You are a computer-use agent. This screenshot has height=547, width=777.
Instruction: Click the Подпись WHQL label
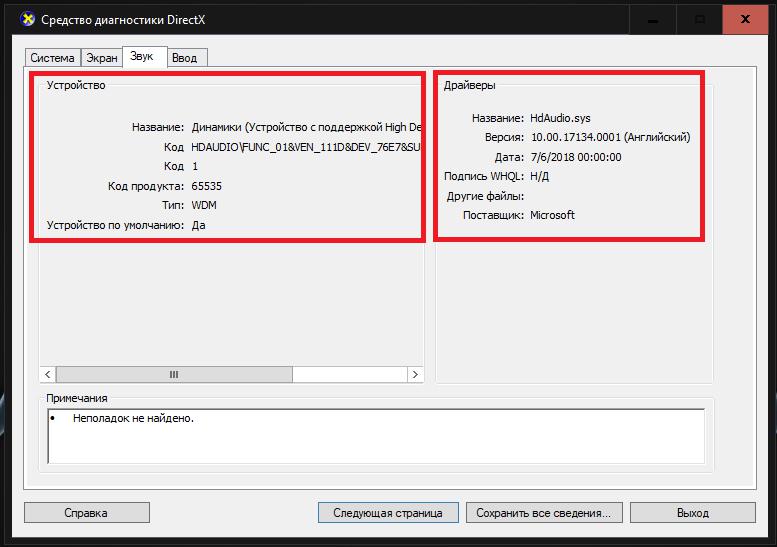484,176
